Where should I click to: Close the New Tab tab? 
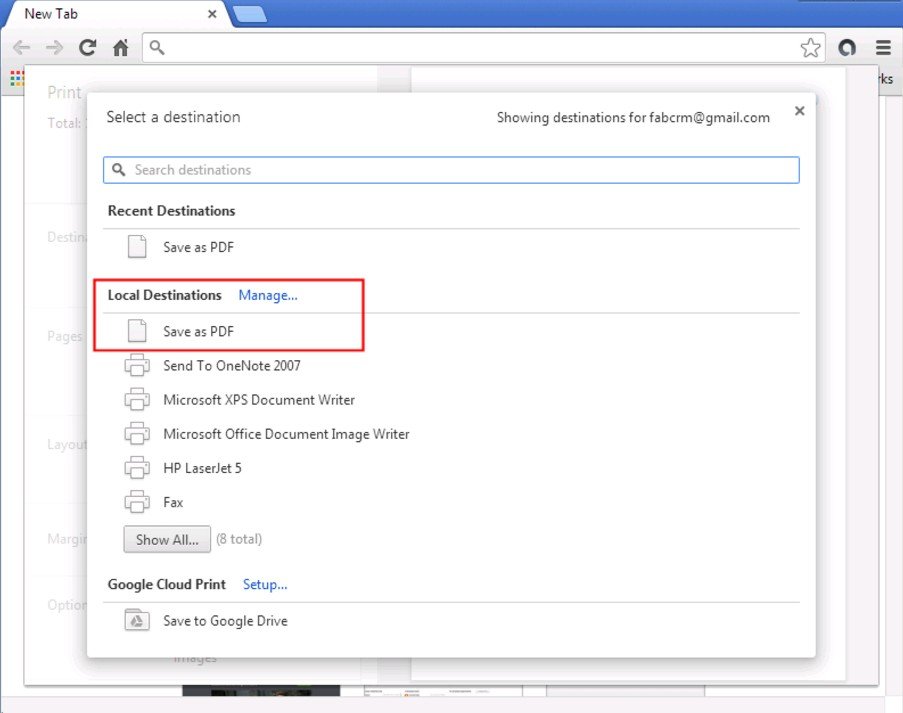coord(212,14)
